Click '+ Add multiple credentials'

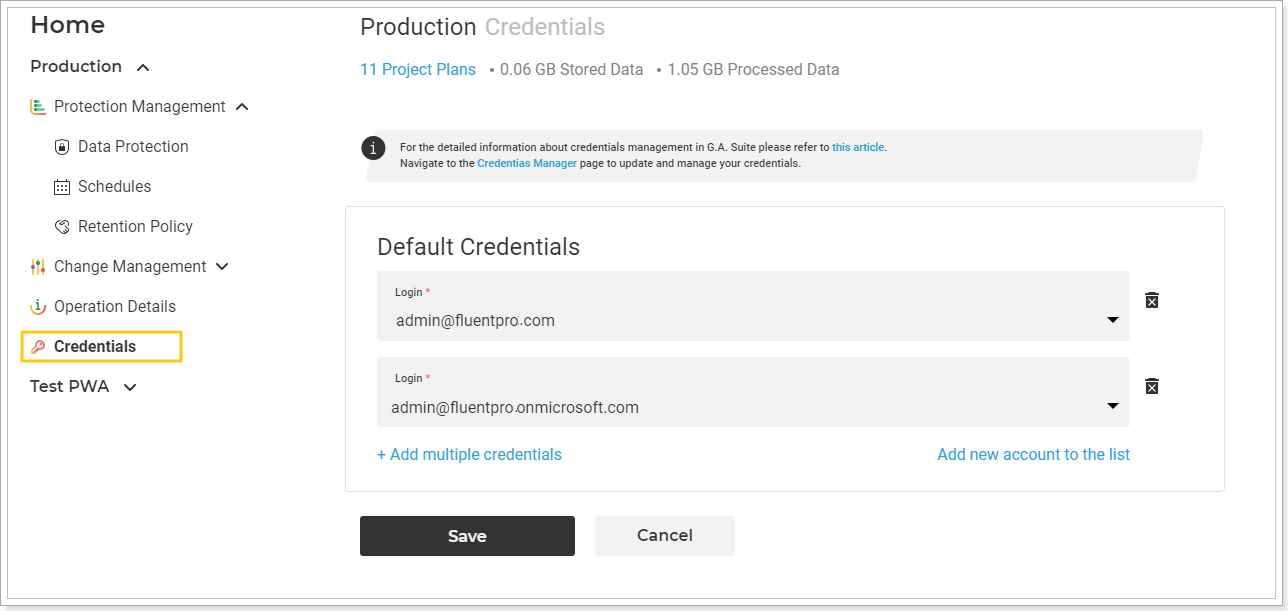pos(469,455)
